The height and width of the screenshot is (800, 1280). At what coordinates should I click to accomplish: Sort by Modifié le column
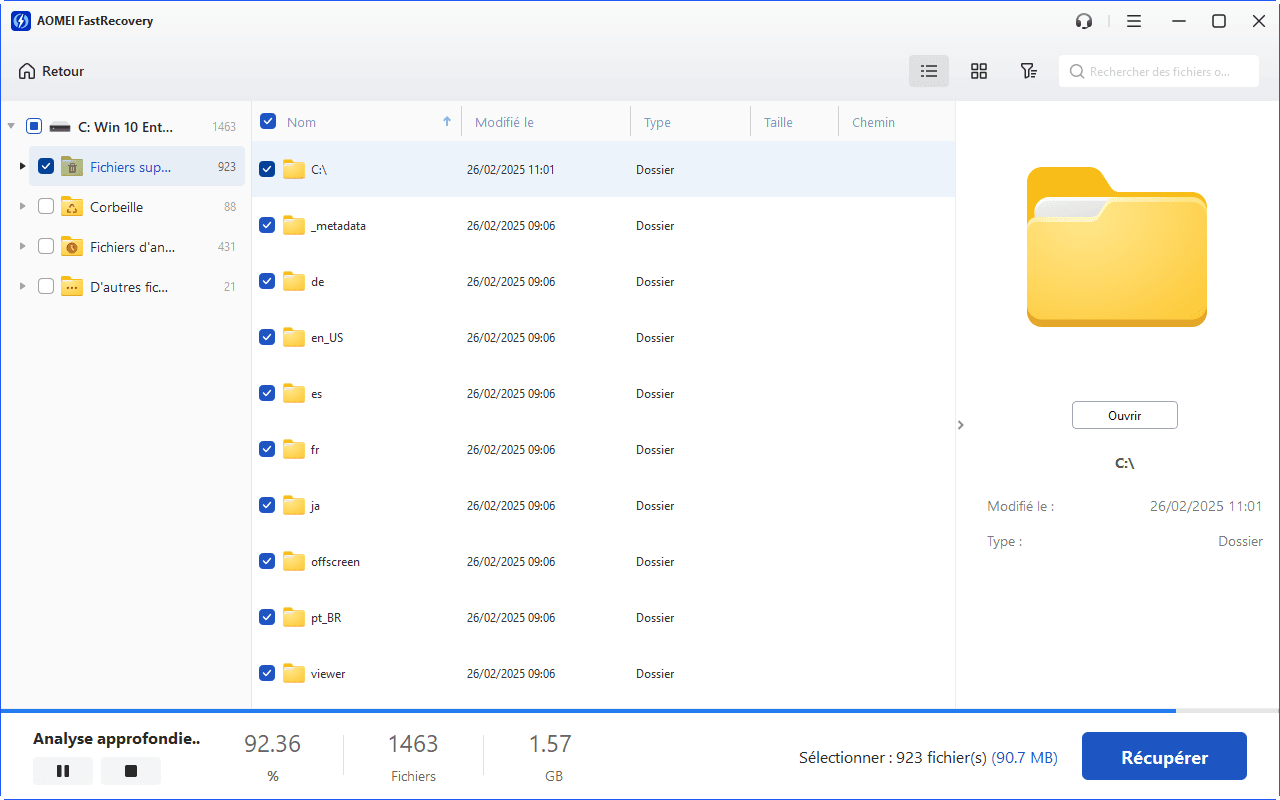point(504,122)
